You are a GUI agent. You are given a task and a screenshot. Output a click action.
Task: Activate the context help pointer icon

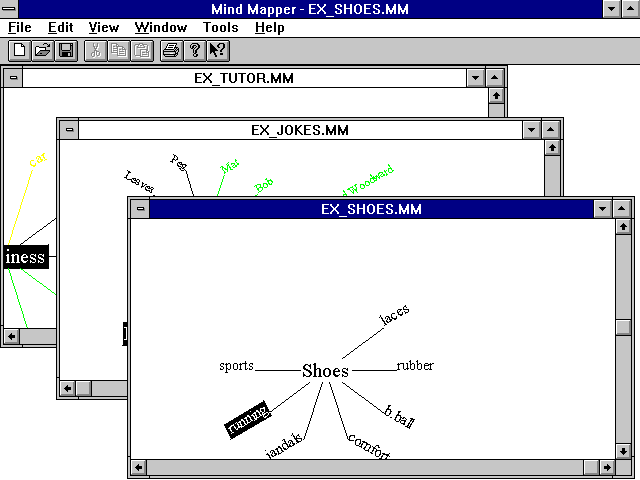pos(217,50)
